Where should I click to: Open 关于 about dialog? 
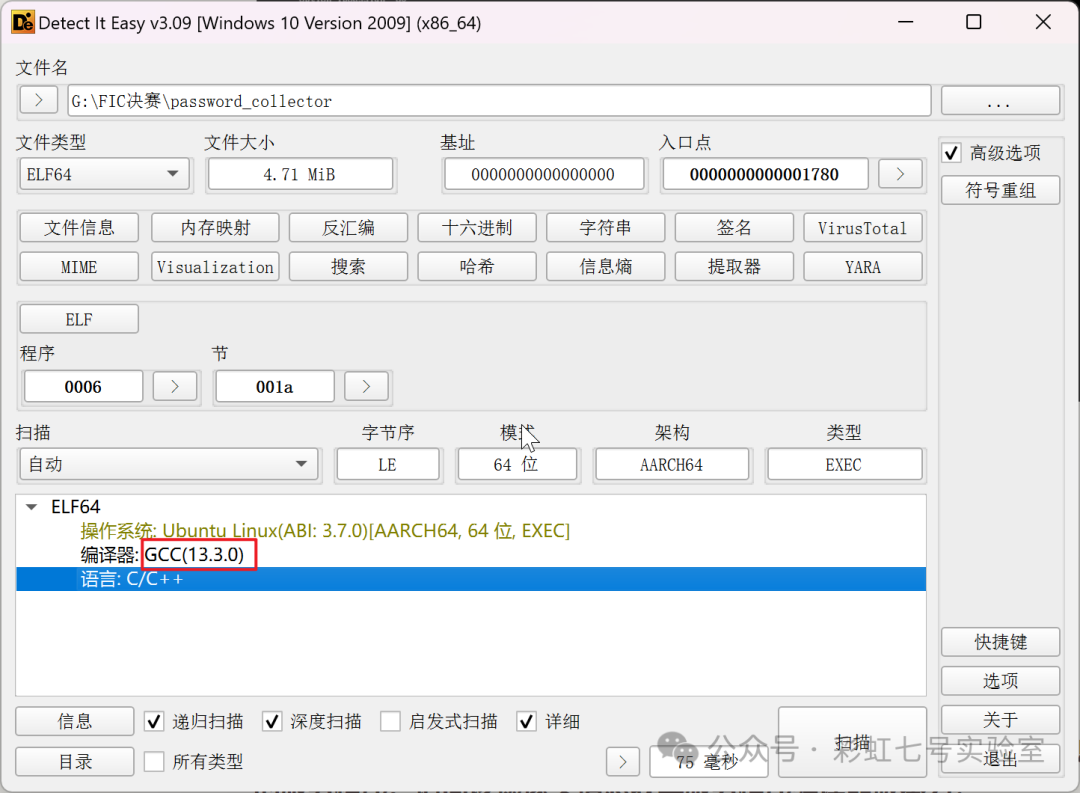(x=1000, y=720)
